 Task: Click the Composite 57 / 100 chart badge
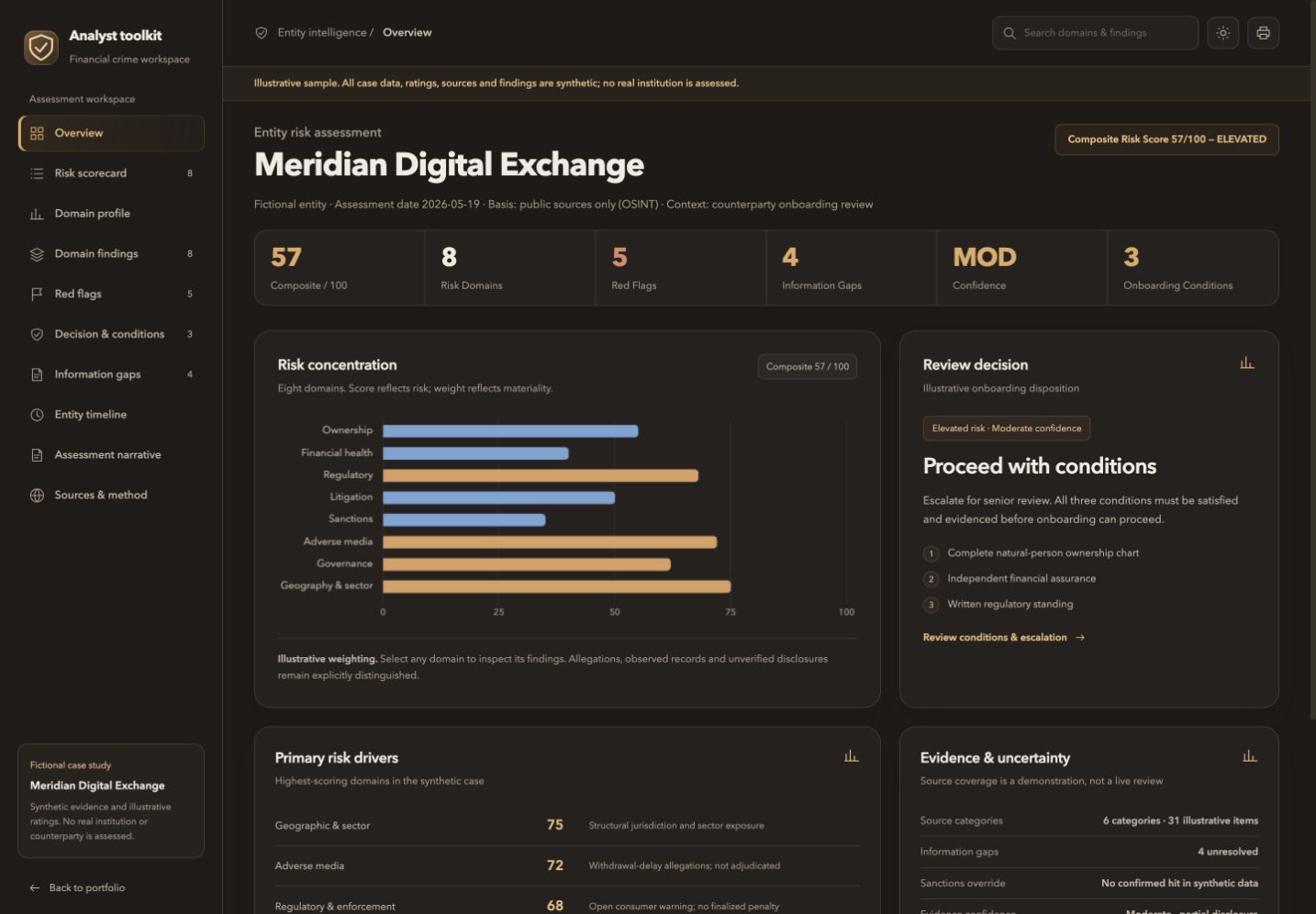[x=808, y=367]
